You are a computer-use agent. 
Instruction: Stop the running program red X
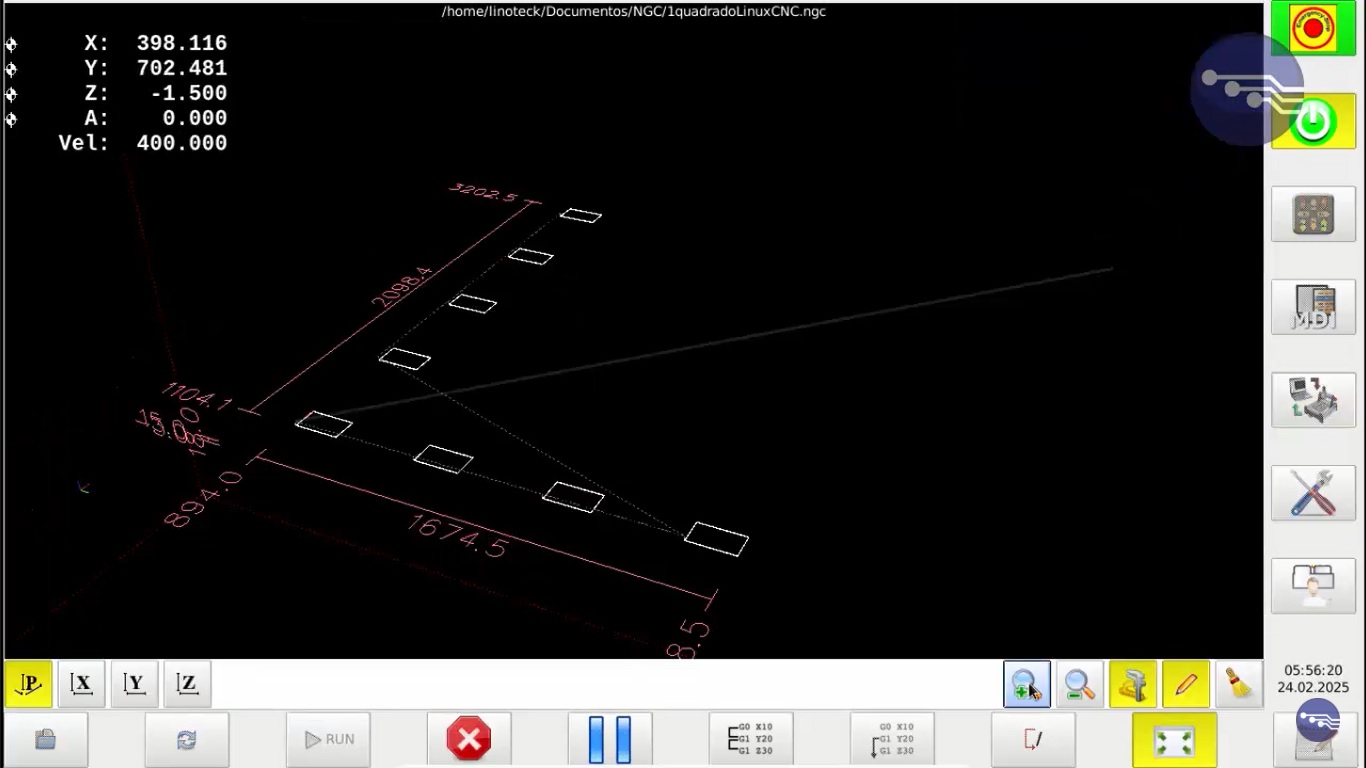[468, 740]
